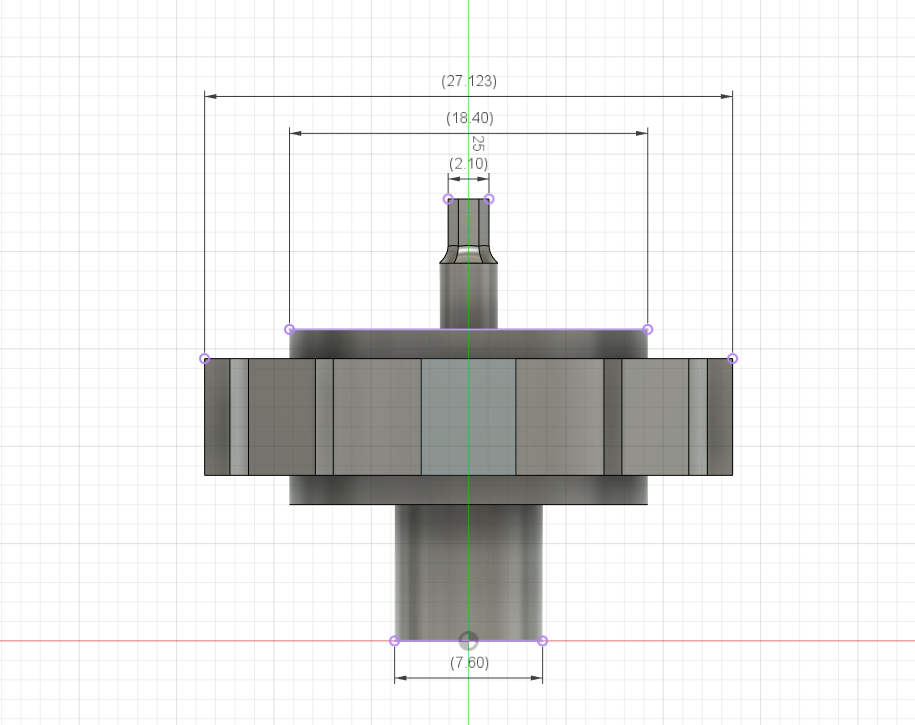Select the (18.40) dimension label

coord(470,118)
